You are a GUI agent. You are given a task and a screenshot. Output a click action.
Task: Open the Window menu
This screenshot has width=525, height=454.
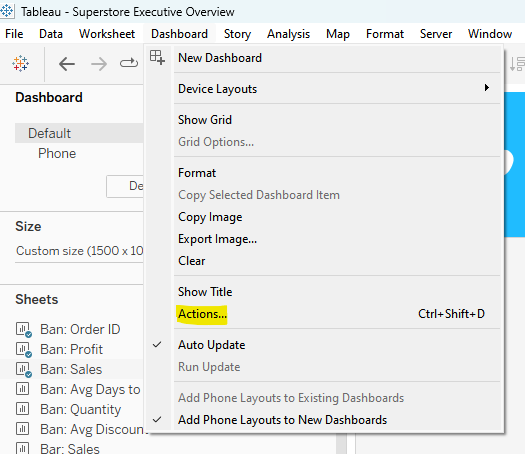pos(490,34)
